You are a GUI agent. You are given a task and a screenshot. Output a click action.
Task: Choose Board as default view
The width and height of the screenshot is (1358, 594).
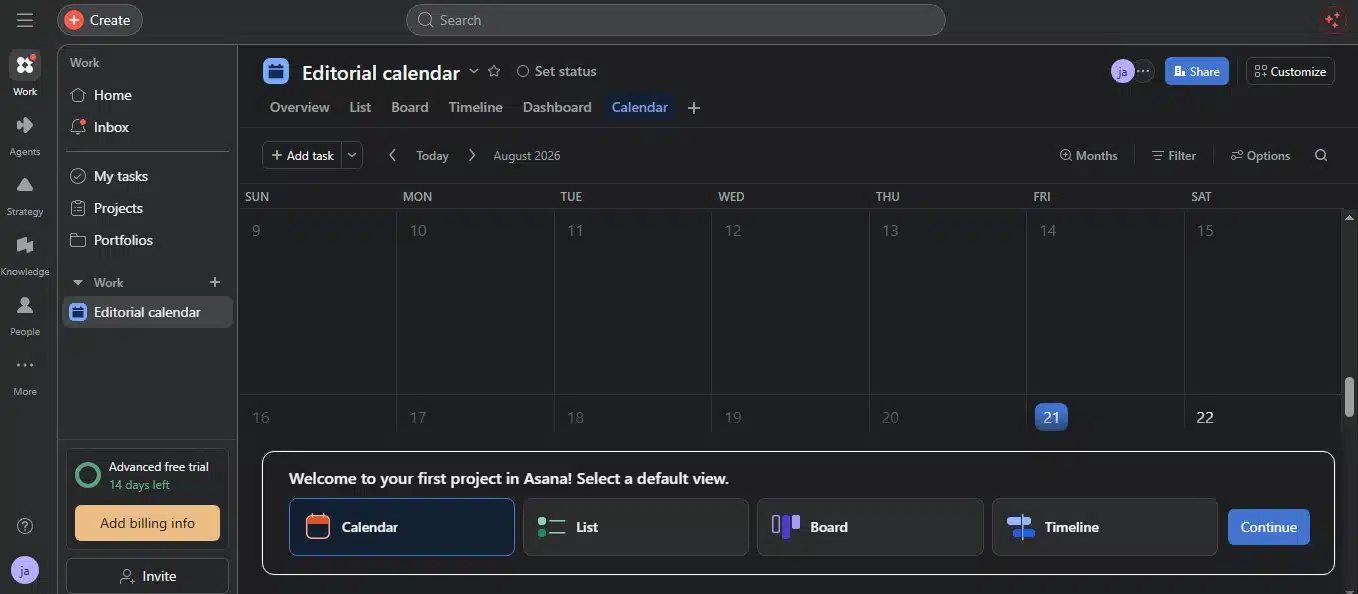(870, 527)
